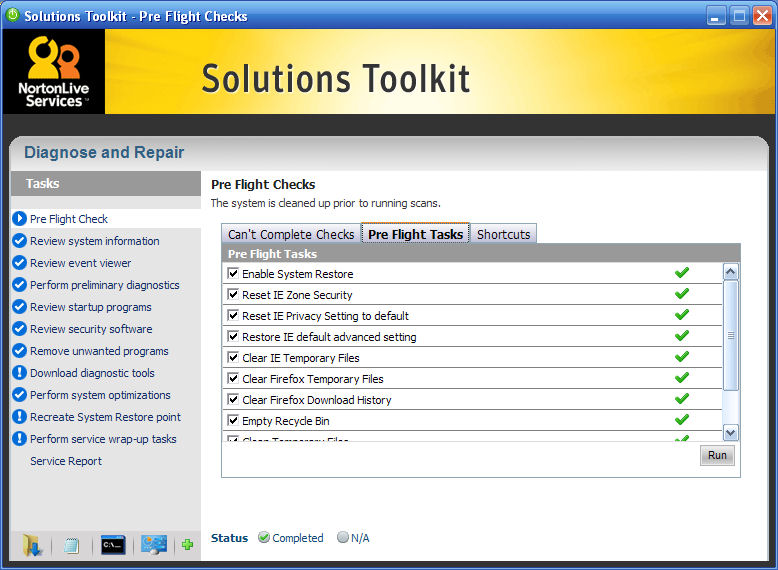778x570 pixels.
Task: Uncheck Clear Firefox Temporary Files checkbox
Action: click(x=233, y=378)
